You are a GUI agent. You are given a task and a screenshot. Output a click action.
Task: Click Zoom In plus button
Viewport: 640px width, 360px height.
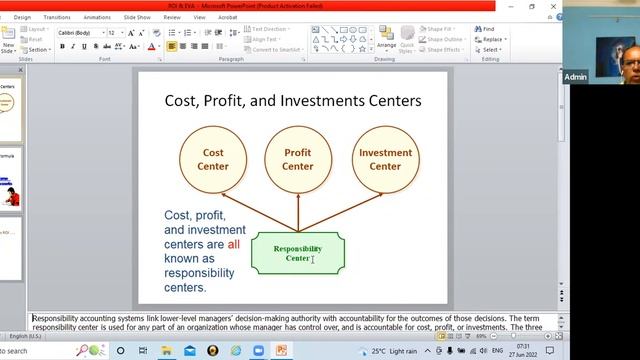[548, 336]
